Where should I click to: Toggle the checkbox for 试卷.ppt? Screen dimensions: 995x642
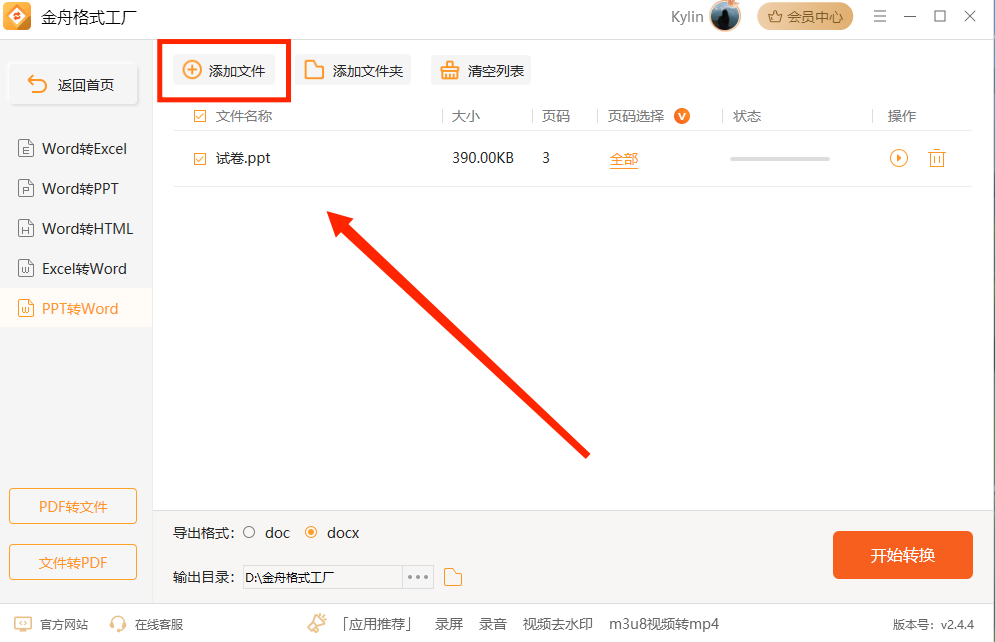click(x=200, y=159)
